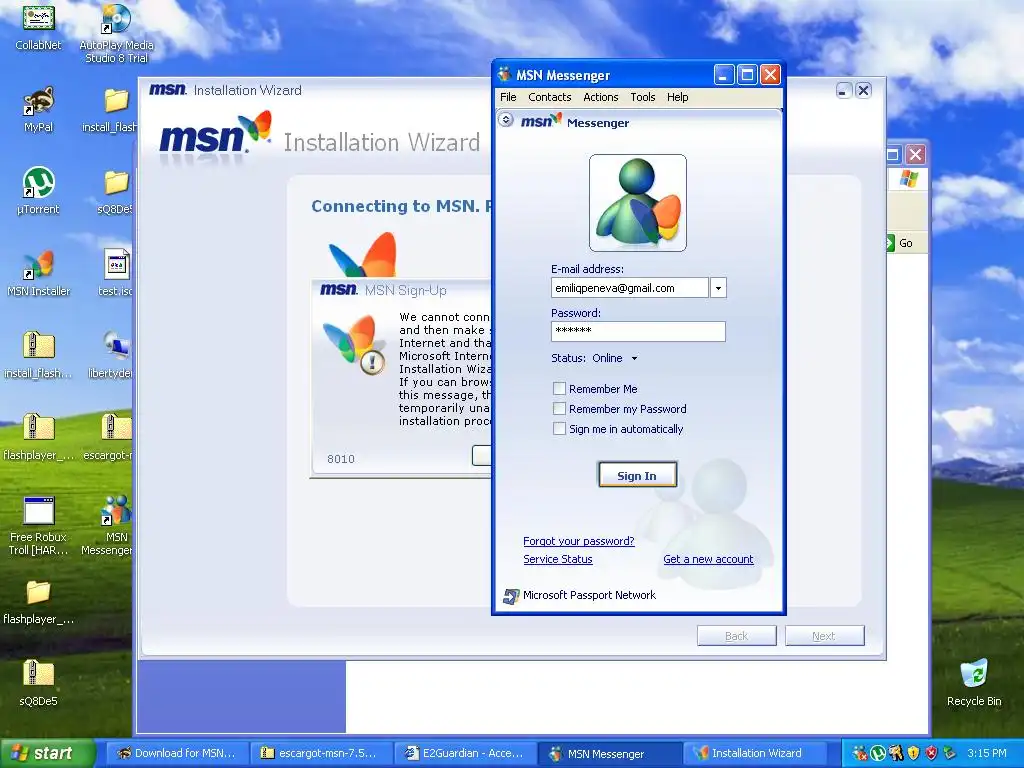Image resolution: width=1024 pixels, height=768 pixels.
Task: Minimize the Installation Wizard window
Action: (843, 91)
